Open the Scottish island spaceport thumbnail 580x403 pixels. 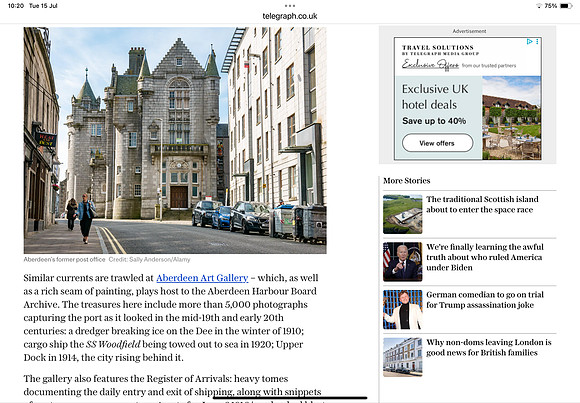click(x=402, y=214)
